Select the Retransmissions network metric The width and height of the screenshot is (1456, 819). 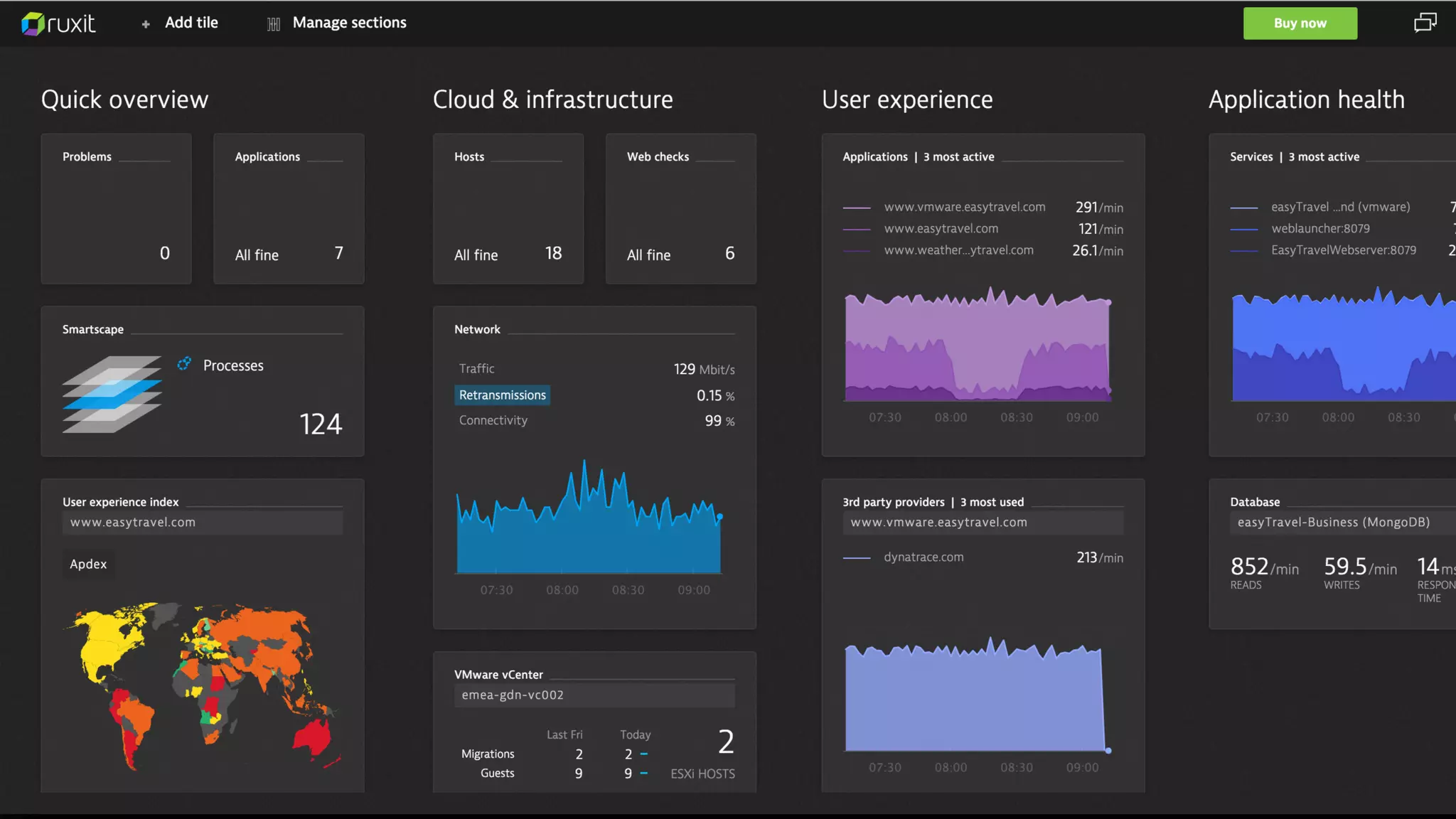[x=502, y=395]
